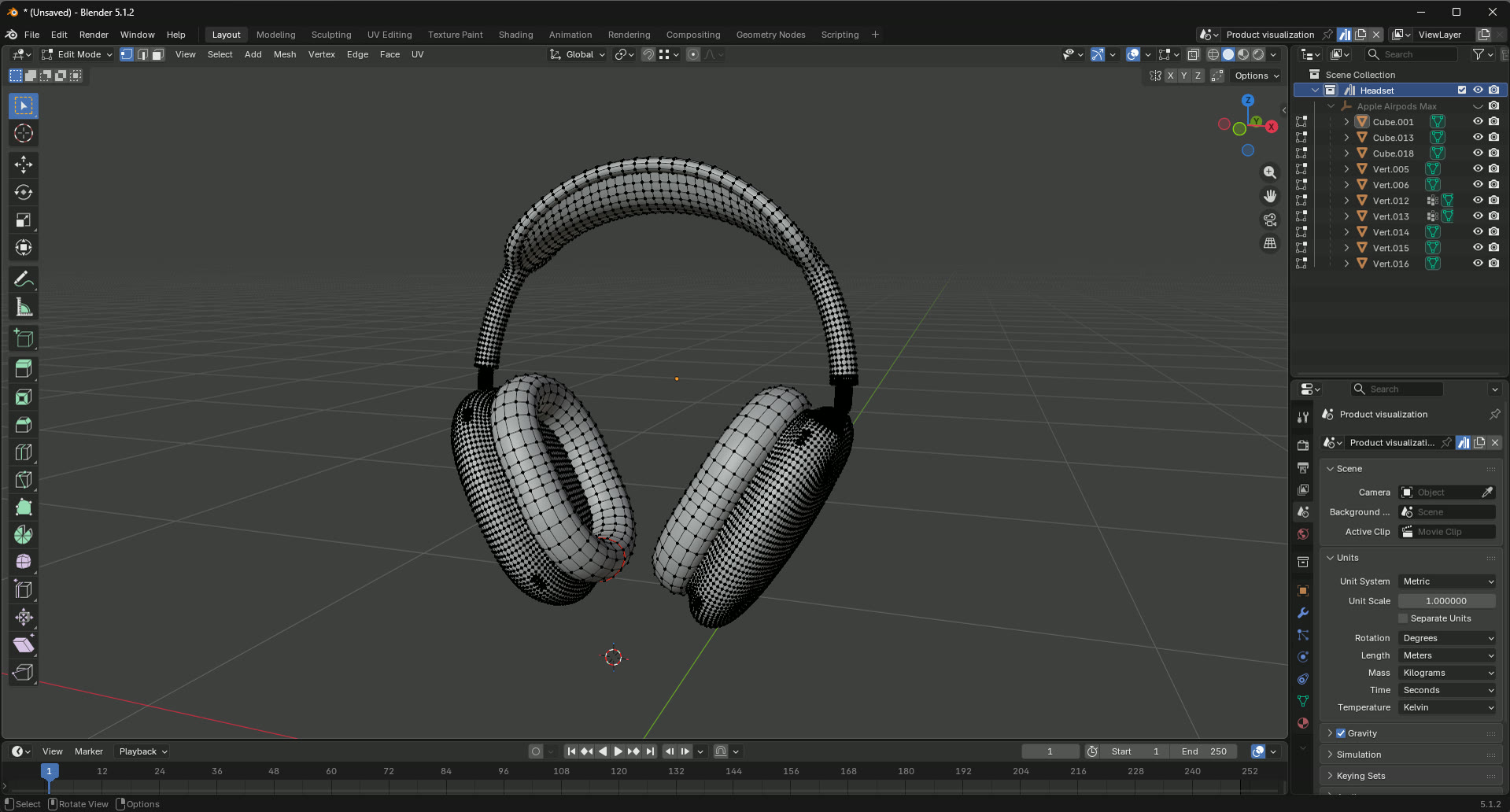Activate the Spin tool

point(24,535)
